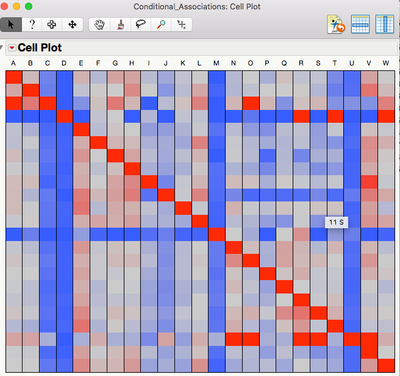Viewport: 400px width, 376px height.
Task: Click the red top cell in column A
Action: click(14, 77)
